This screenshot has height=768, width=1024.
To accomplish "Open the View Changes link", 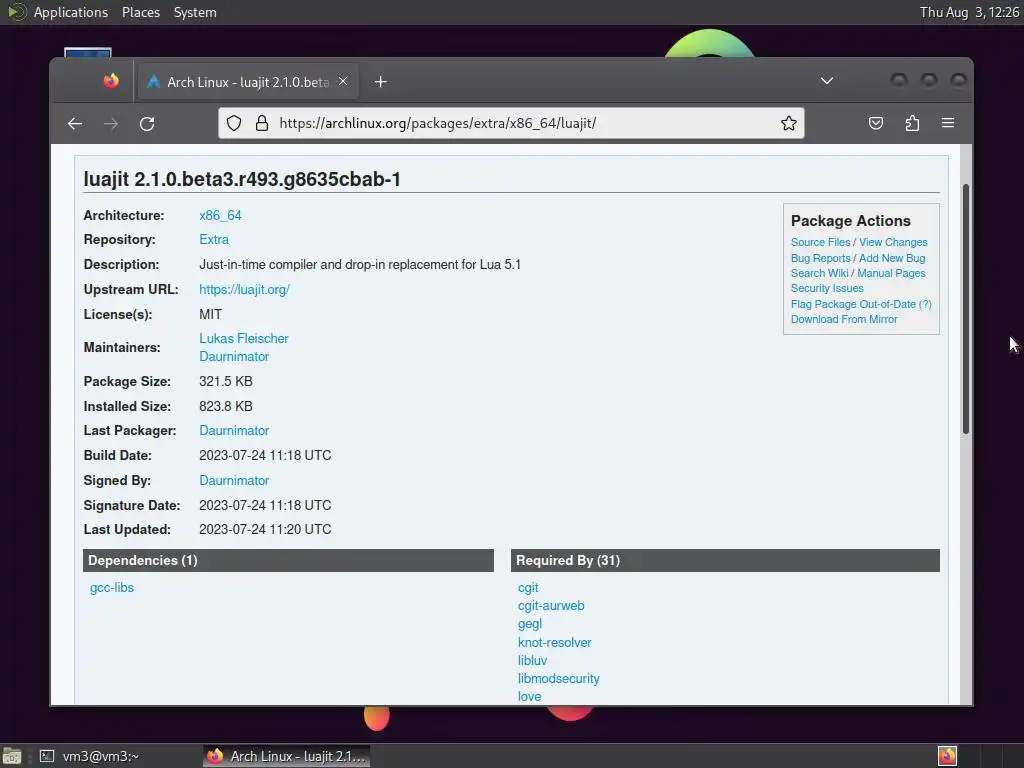I will pos(893,242).
